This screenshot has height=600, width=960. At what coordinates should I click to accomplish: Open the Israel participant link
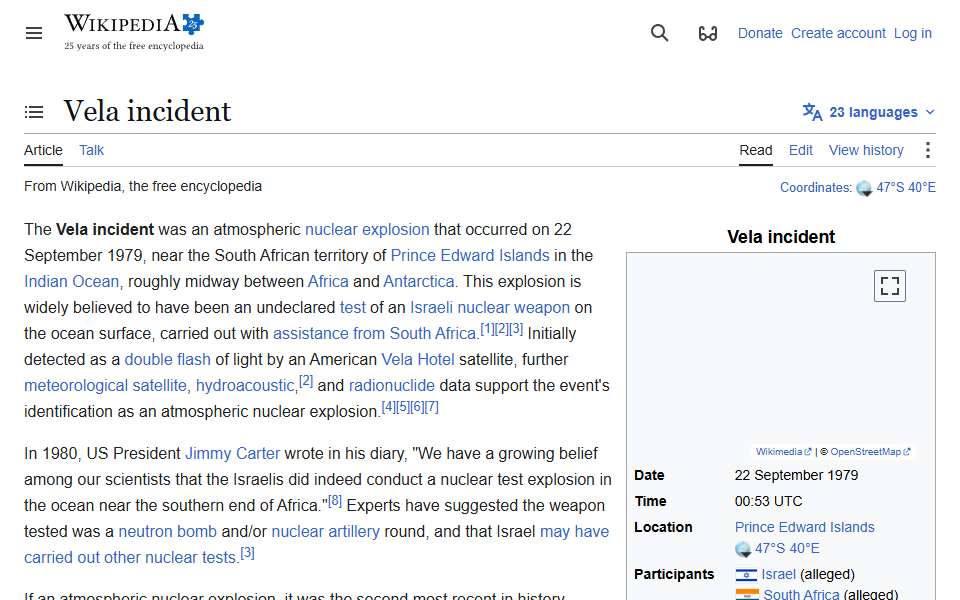click(x=778, y=574)
